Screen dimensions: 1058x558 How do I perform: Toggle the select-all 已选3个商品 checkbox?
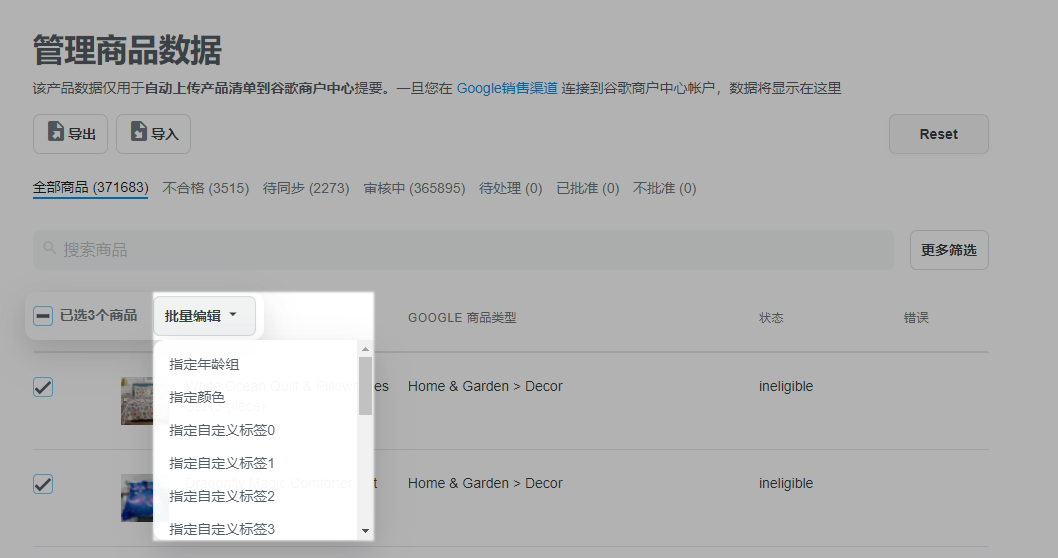tap(43, 316)
